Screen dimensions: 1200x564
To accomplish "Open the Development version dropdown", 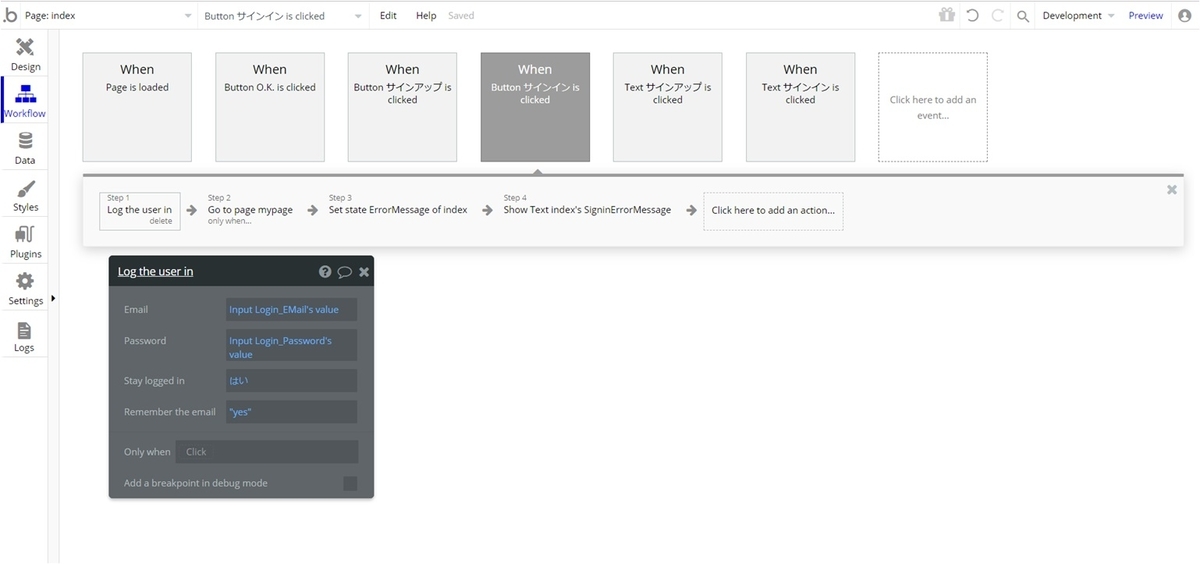I will [1078, 16].
